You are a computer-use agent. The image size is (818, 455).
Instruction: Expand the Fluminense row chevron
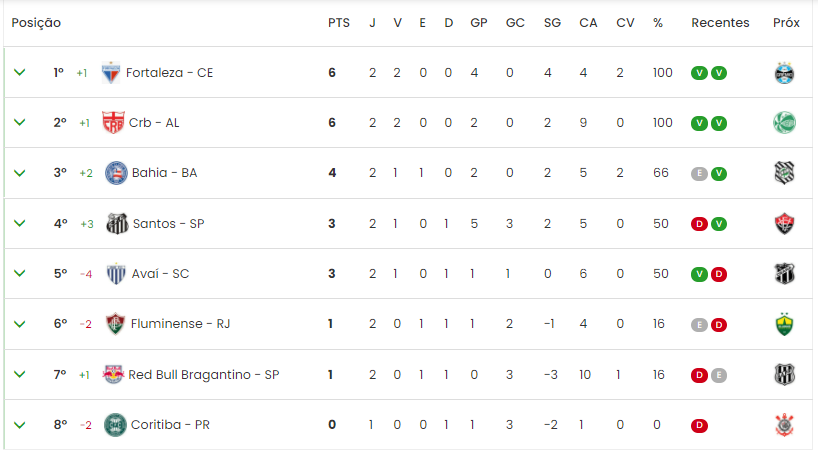click(x=19, y=324)
